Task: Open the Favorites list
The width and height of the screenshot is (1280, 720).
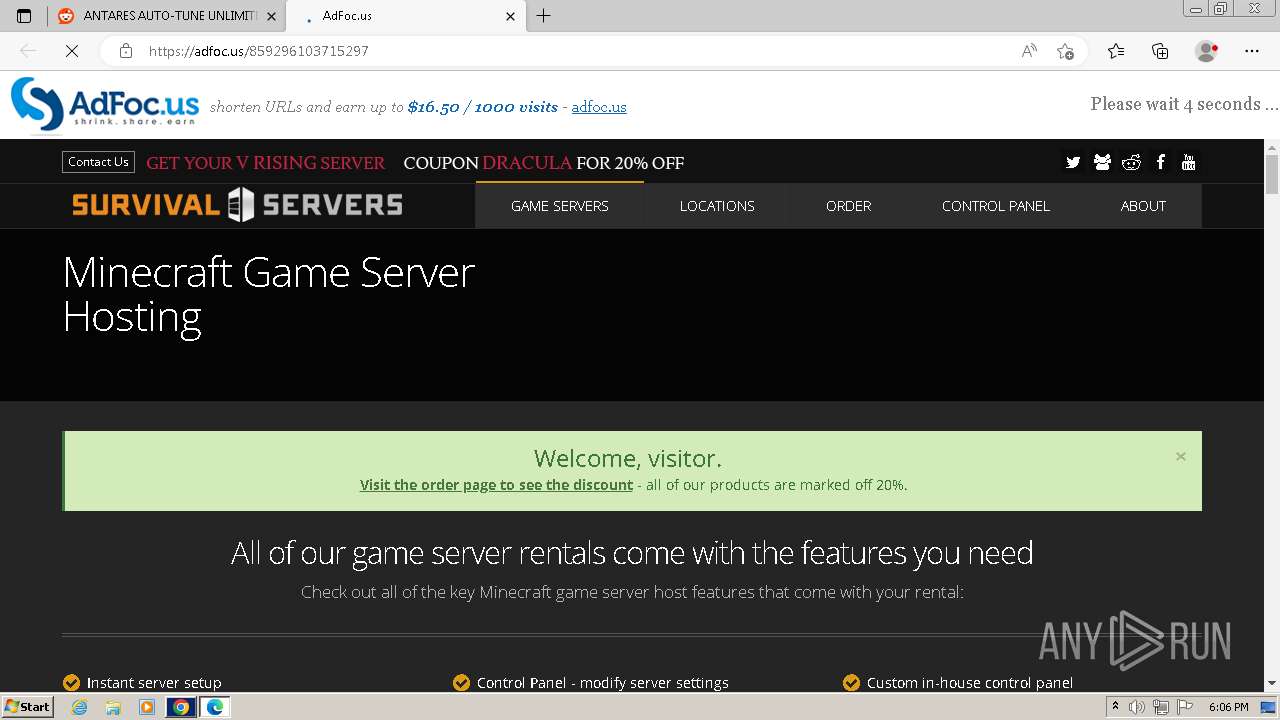Action: point(1116,51)
